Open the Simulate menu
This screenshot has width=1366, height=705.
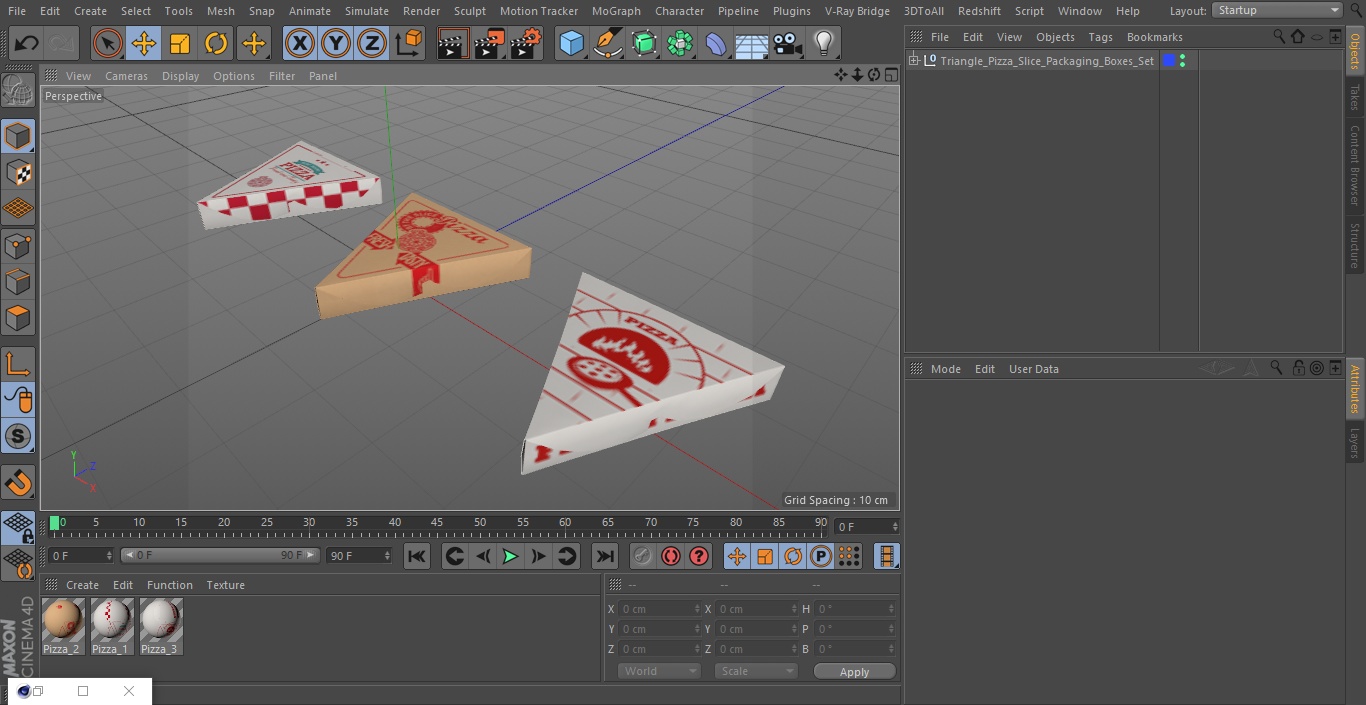coord(367,11)
